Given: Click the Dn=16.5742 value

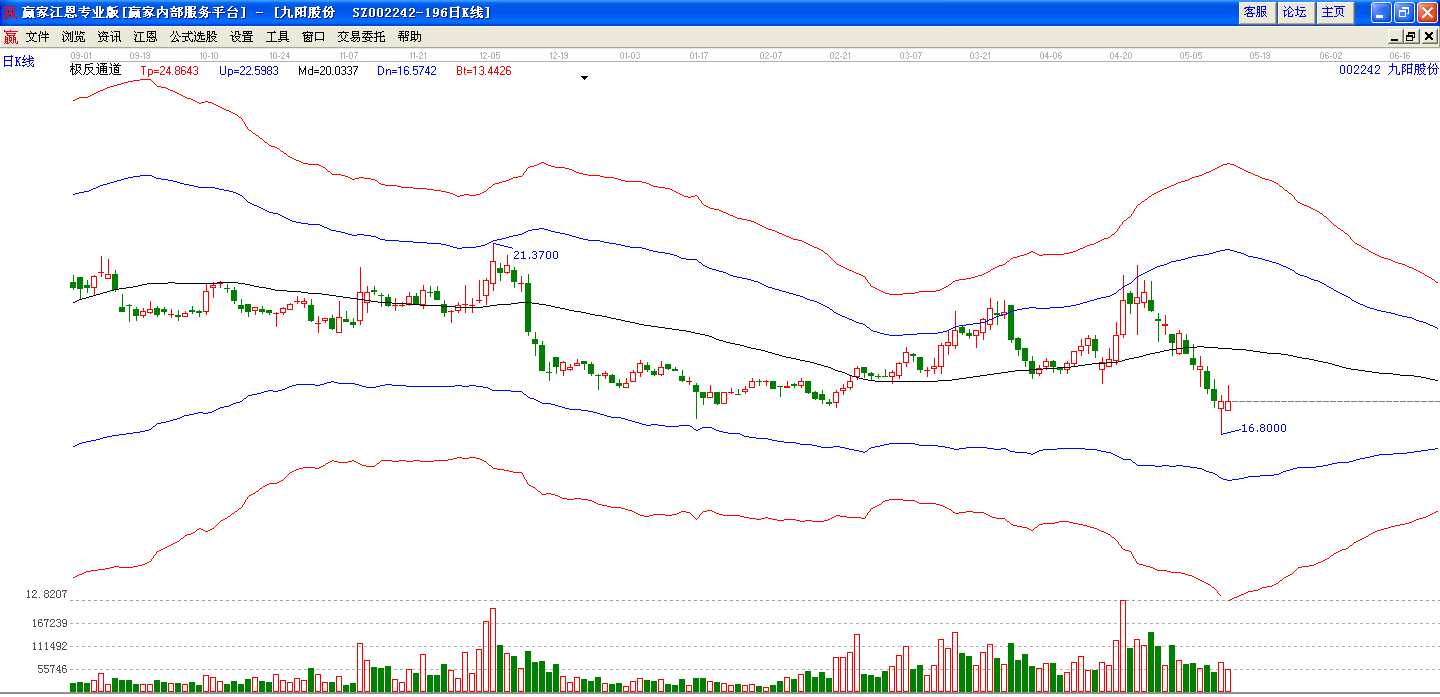Looking at the screenshot, I should click(x=407, y=71).
